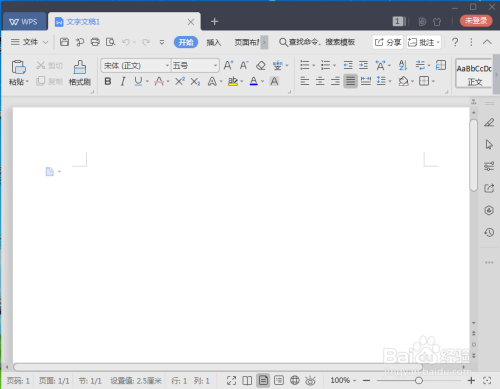Collapse the ribbon with up chevron
Screen dimensions: 500x389
487,42
